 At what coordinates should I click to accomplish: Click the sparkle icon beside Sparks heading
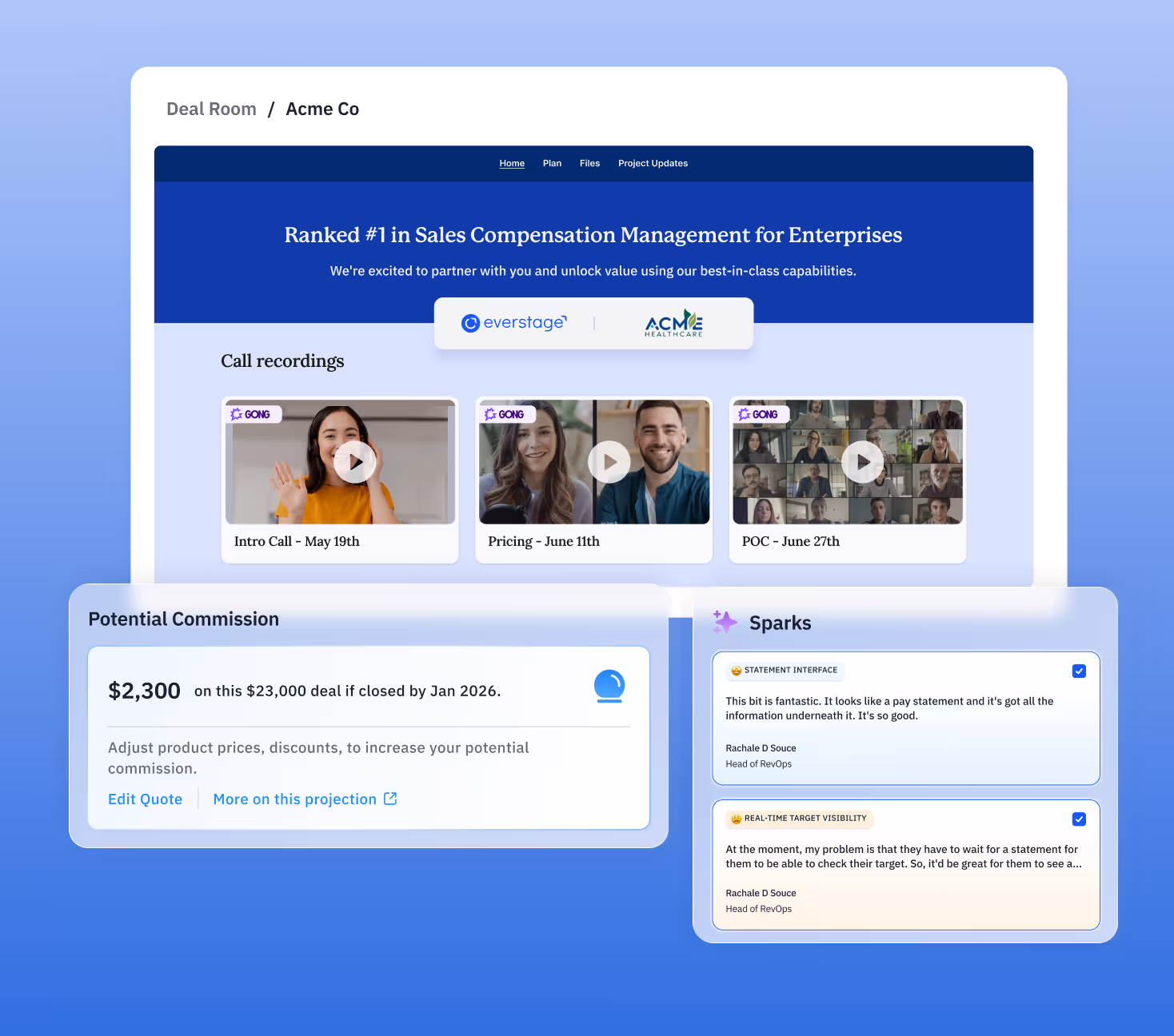click(x=725, y=622)
